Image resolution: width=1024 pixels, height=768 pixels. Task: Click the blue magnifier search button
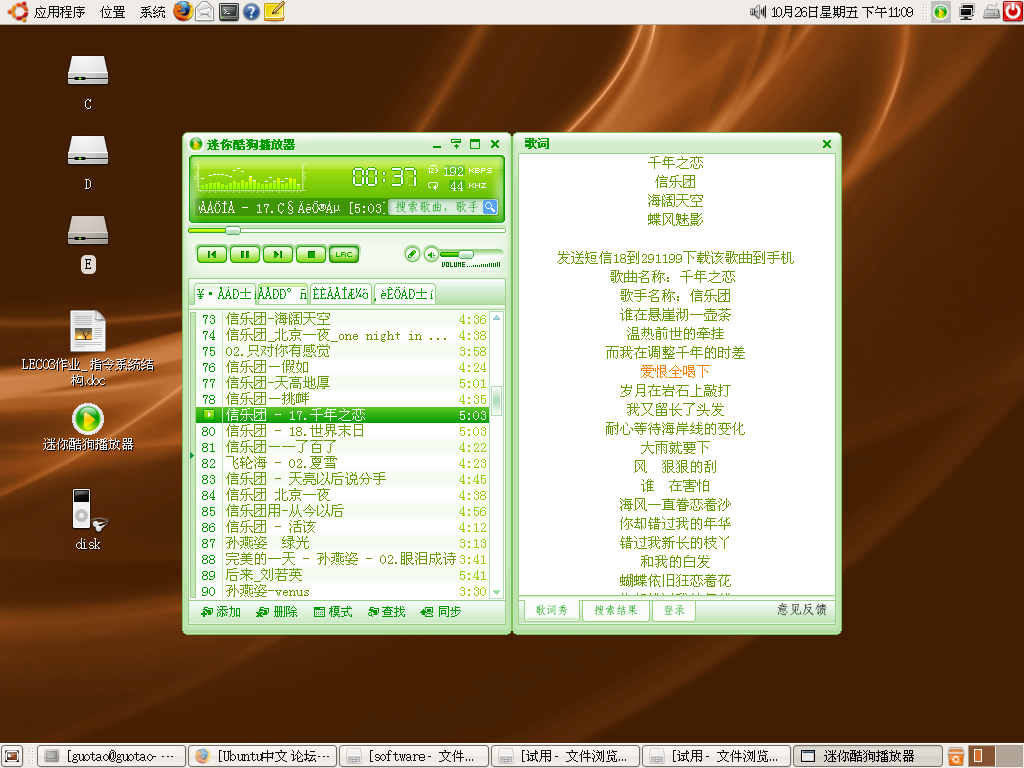(x=490, y=207)
